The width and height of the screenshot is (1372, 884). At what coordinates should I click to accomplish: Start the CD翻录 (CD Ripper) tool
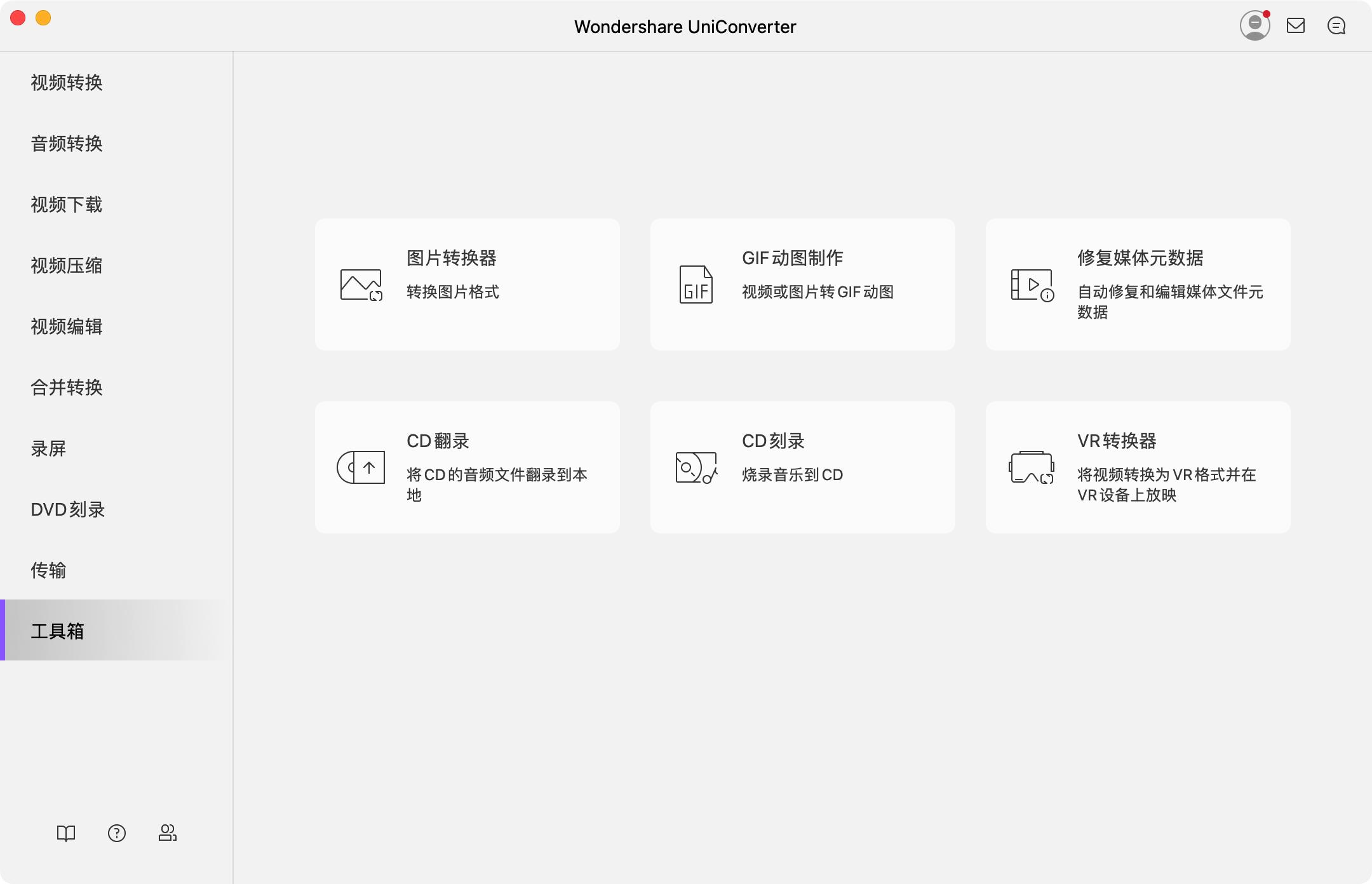[467, 467]
